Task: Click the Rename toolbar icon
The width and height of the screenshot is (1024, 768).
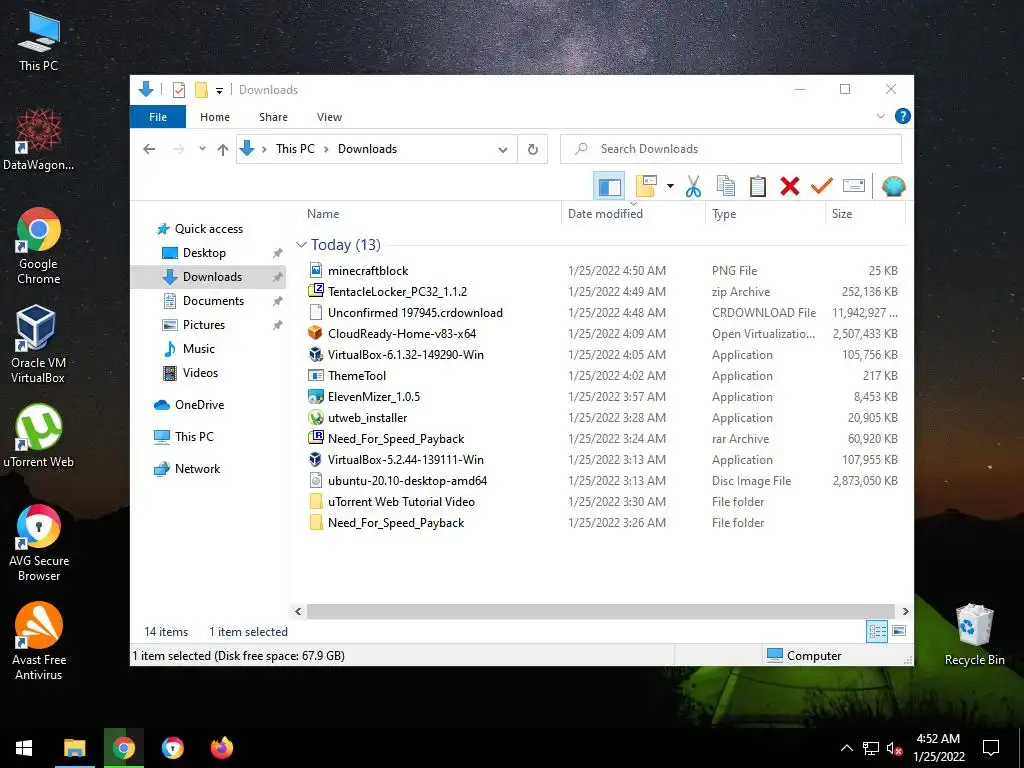Action: pos(854,186)
